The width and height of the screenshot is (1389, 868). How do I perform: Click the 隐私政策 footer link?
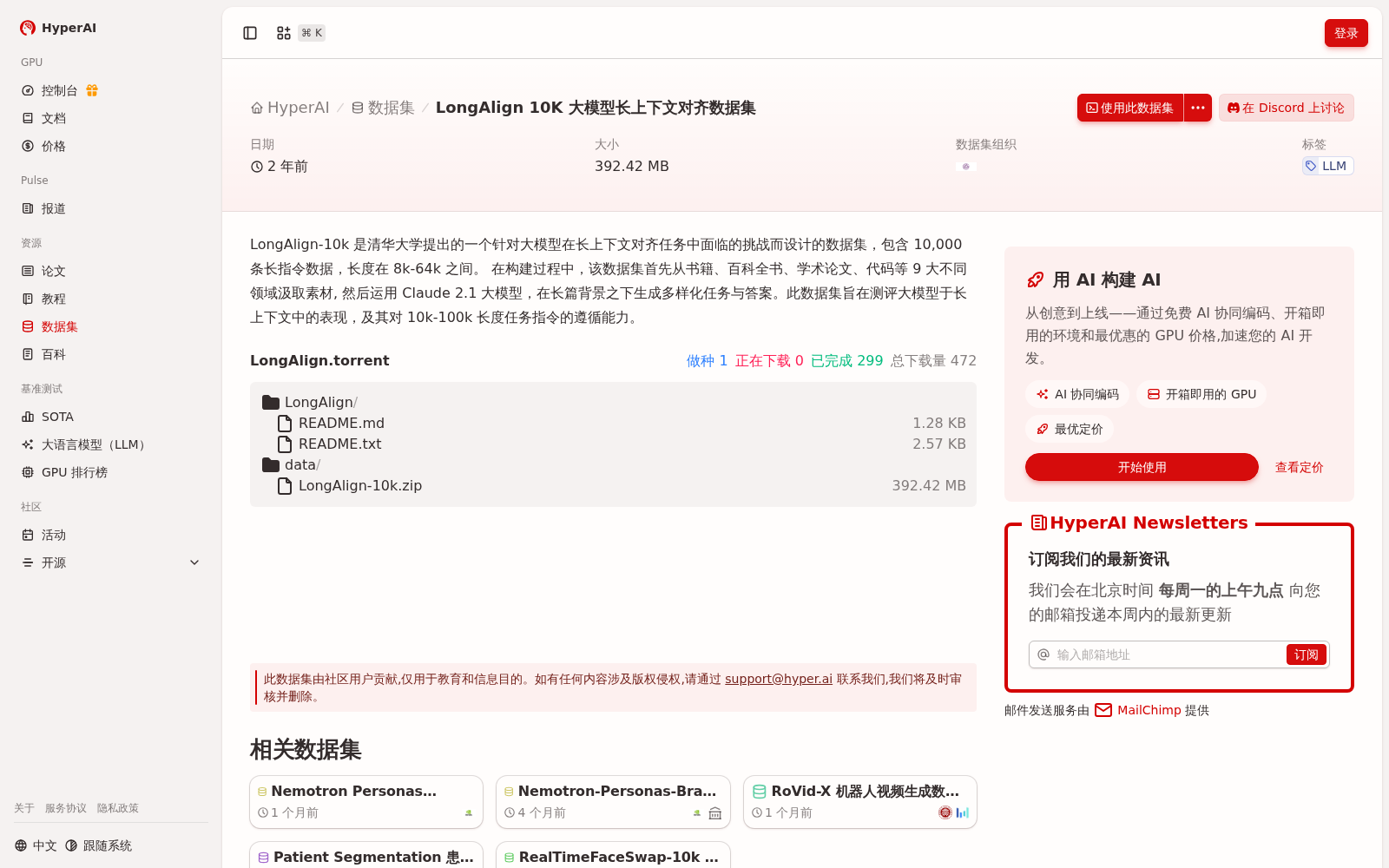118,808
